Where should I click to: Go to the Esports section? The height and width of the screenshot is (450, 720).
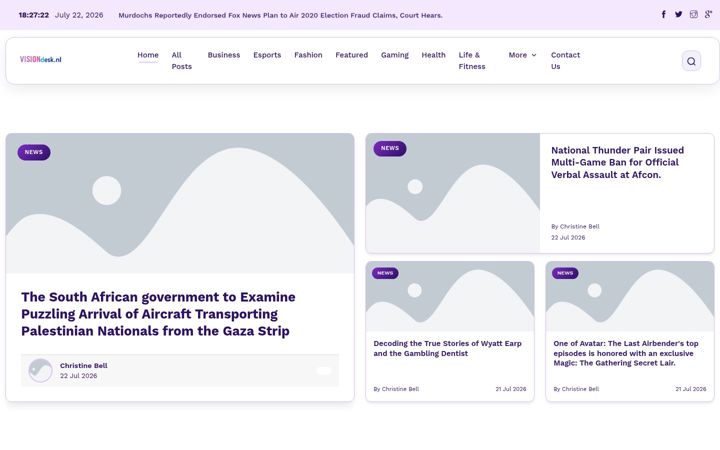pos(267,55)
